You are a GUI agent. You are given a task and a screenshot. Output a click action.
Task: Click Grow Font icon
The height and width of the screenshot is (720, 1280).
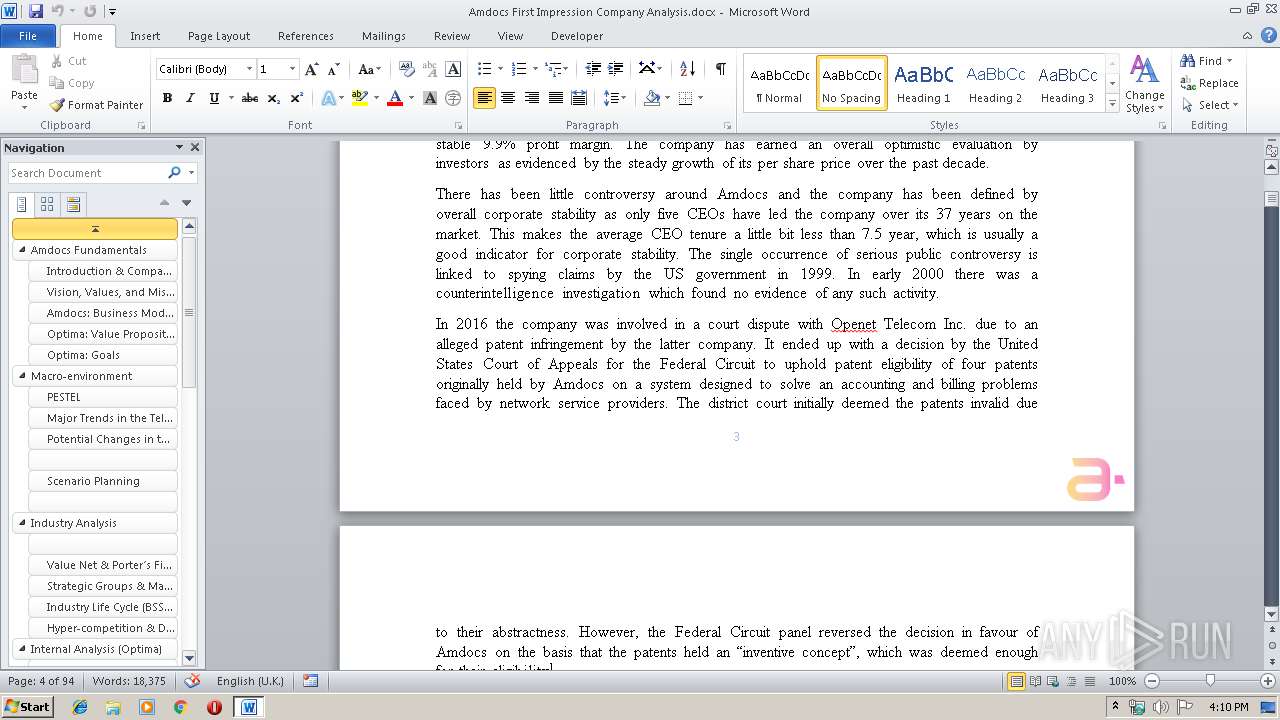tap(312, 69)
